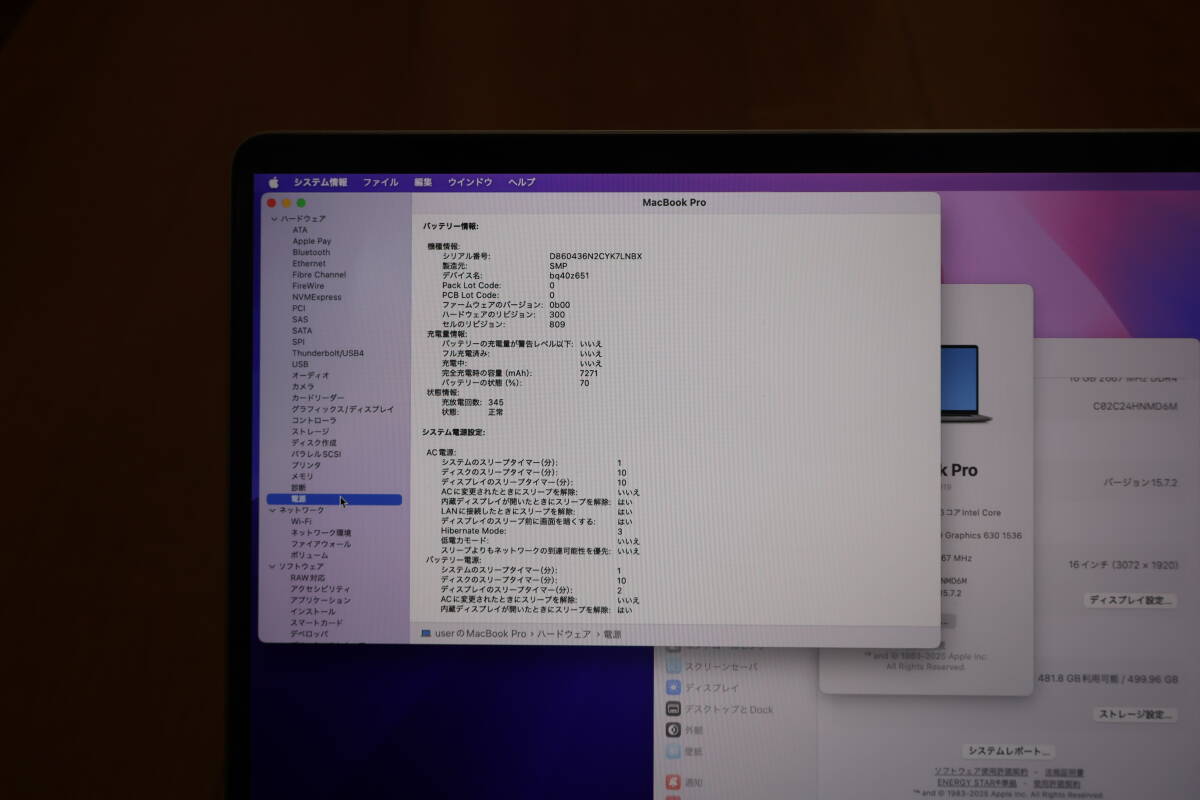This screenshot has width=1200, height=800.
Task: Collapse the ネットワーク tree section
Action: [x=274, y=510]
